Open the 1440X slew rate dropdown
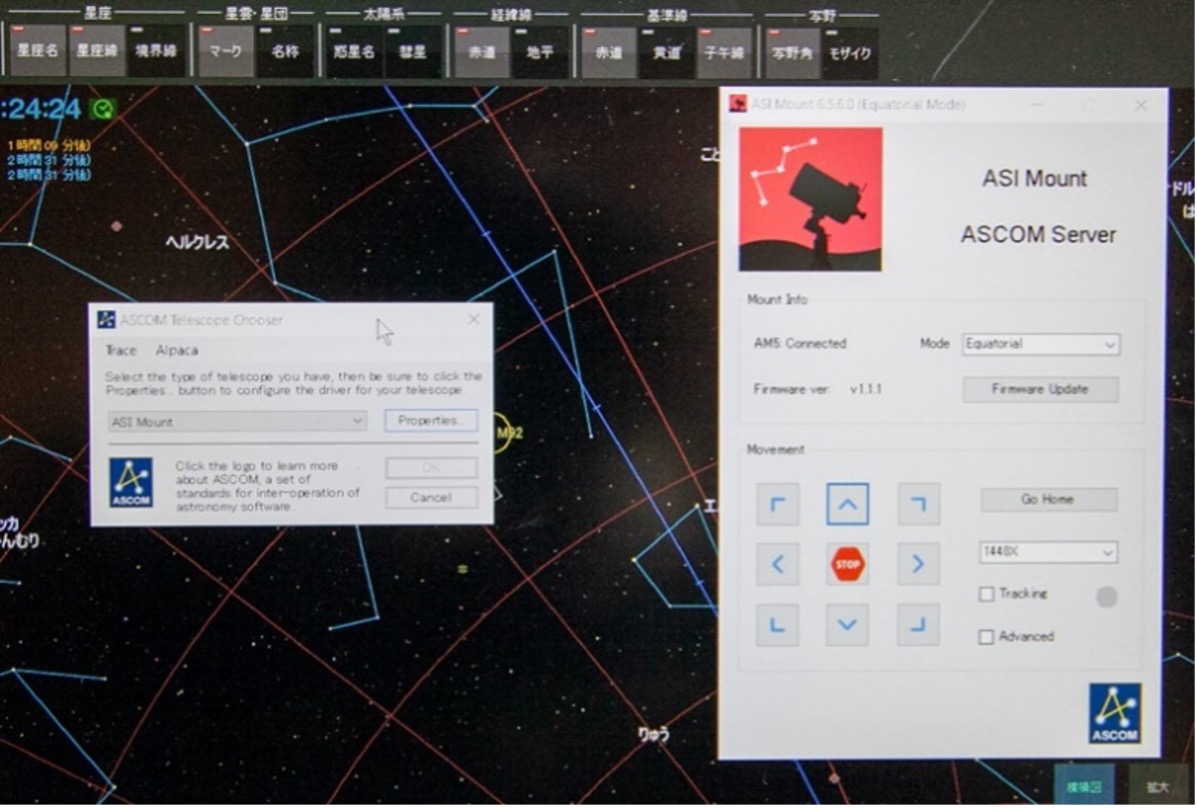This screenshot has height=809, width=1197. (x=1048, y=552)
